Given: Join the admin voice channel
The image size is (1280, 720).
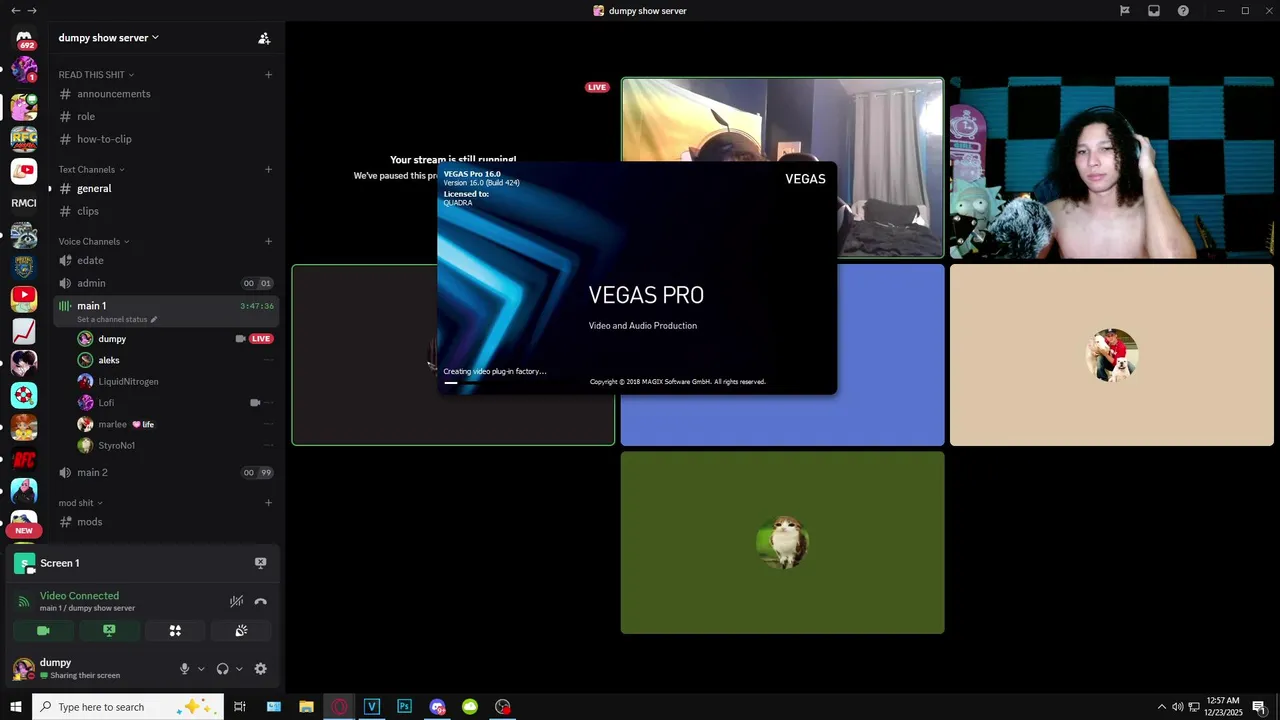Looking at the screenshot, I should 165,283.
